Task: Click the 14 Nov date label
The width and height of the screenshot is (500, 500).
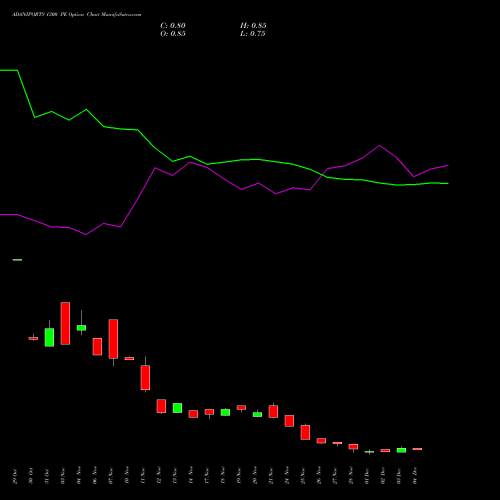Action: pos(191,476)
